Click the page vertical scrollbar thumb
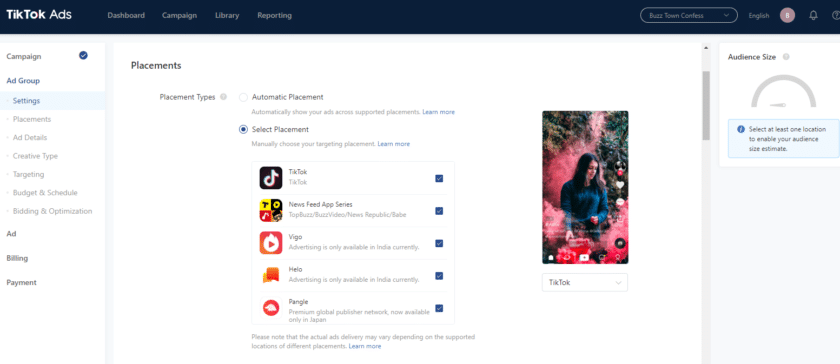This screenshot has width=840, height=364. (706, 105)
